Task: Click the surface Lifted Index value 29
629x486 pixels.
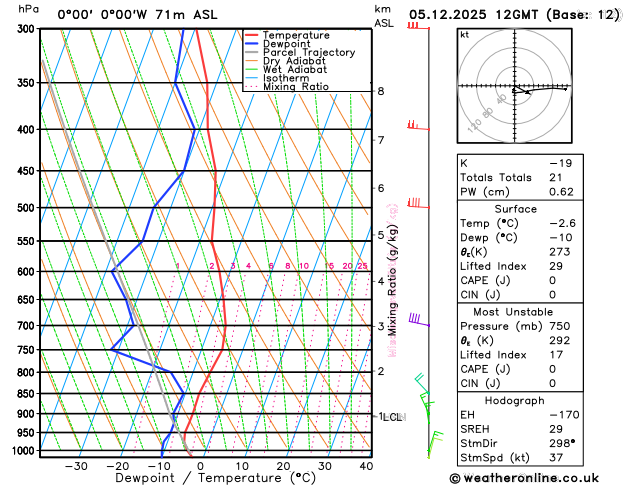Action: [x=556, y=266]
